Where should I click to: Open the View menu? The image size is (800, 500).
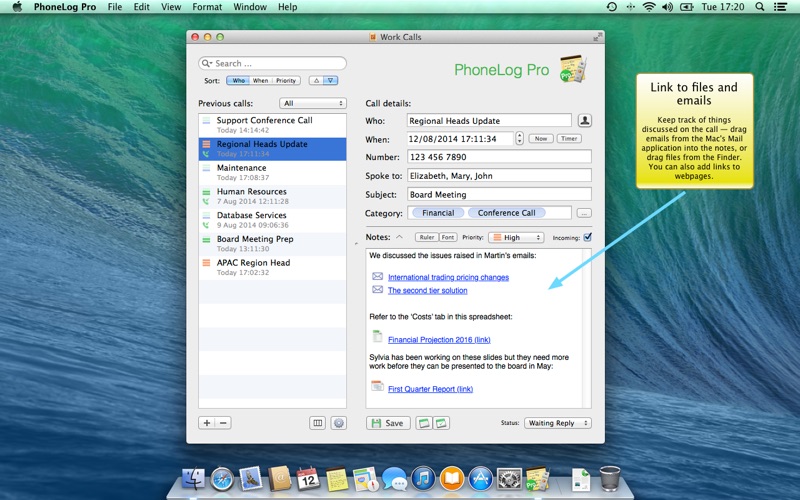[171, 7]
